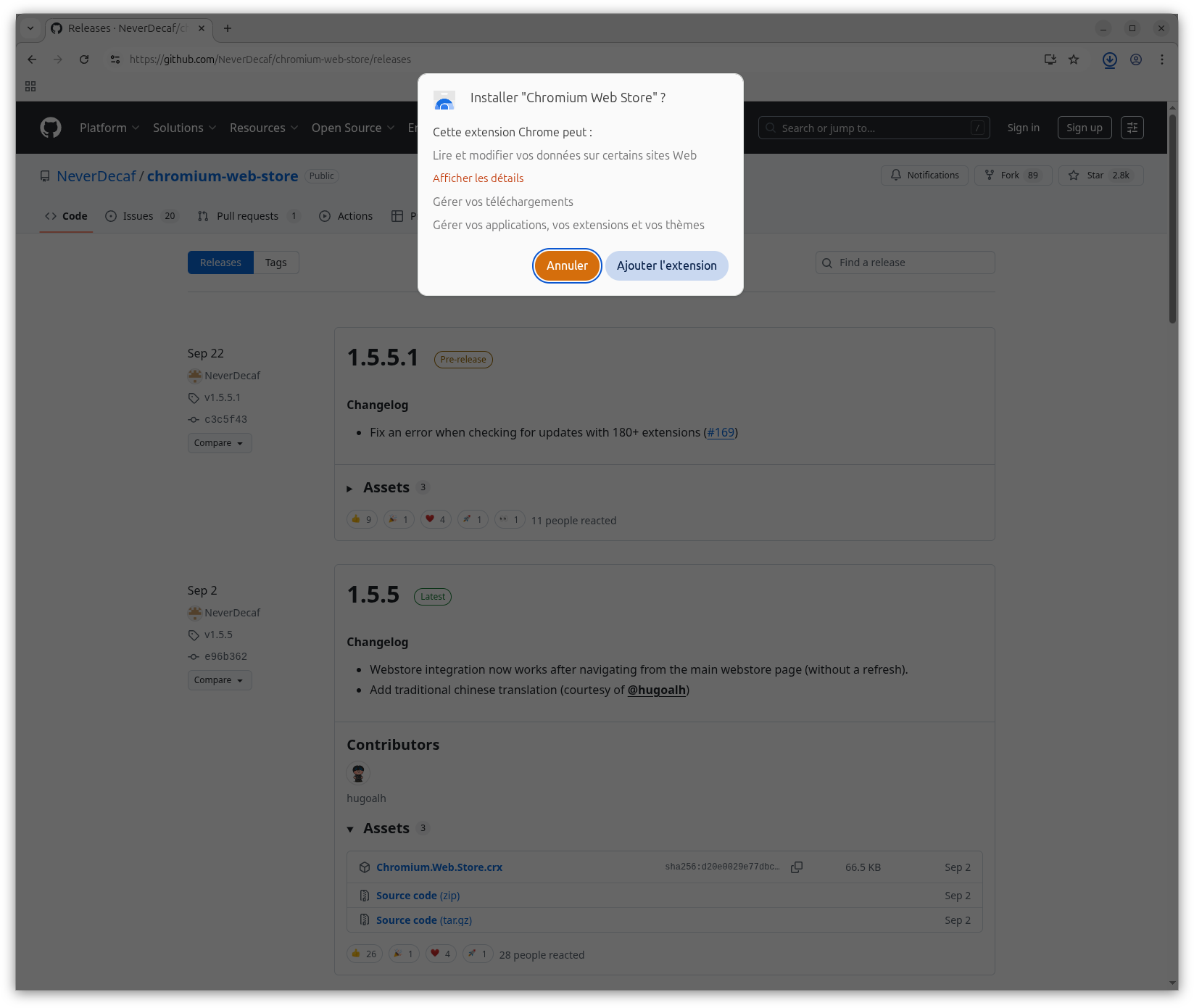This screenshot has height=1008, width=1194.
Task: Switch to the Tags tab
Action: pos(275,263)
